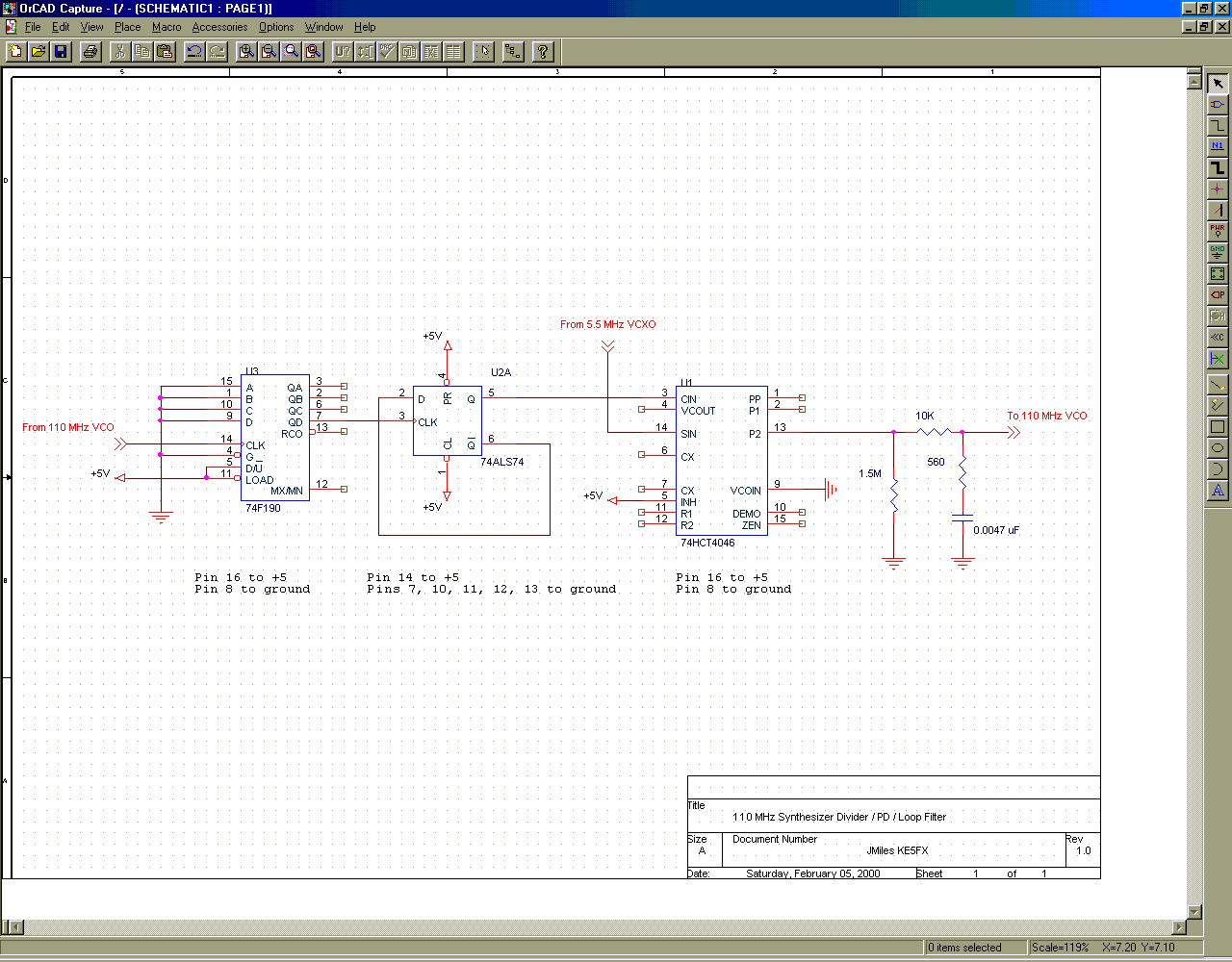Click the horizontal scrollbar left arrow

tap(14, 927)
